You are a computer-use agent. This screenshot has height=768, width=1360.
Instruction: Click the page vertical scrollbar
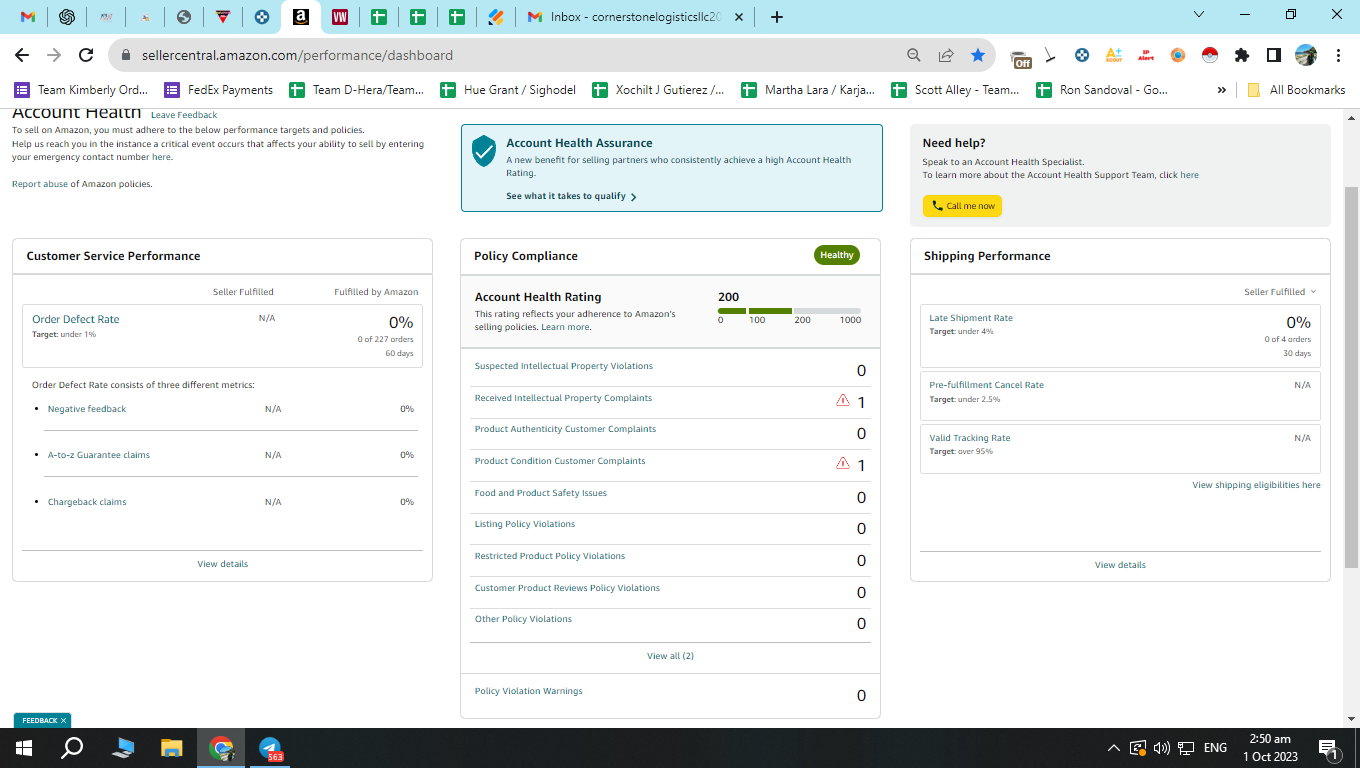[x=1351, y=378]
